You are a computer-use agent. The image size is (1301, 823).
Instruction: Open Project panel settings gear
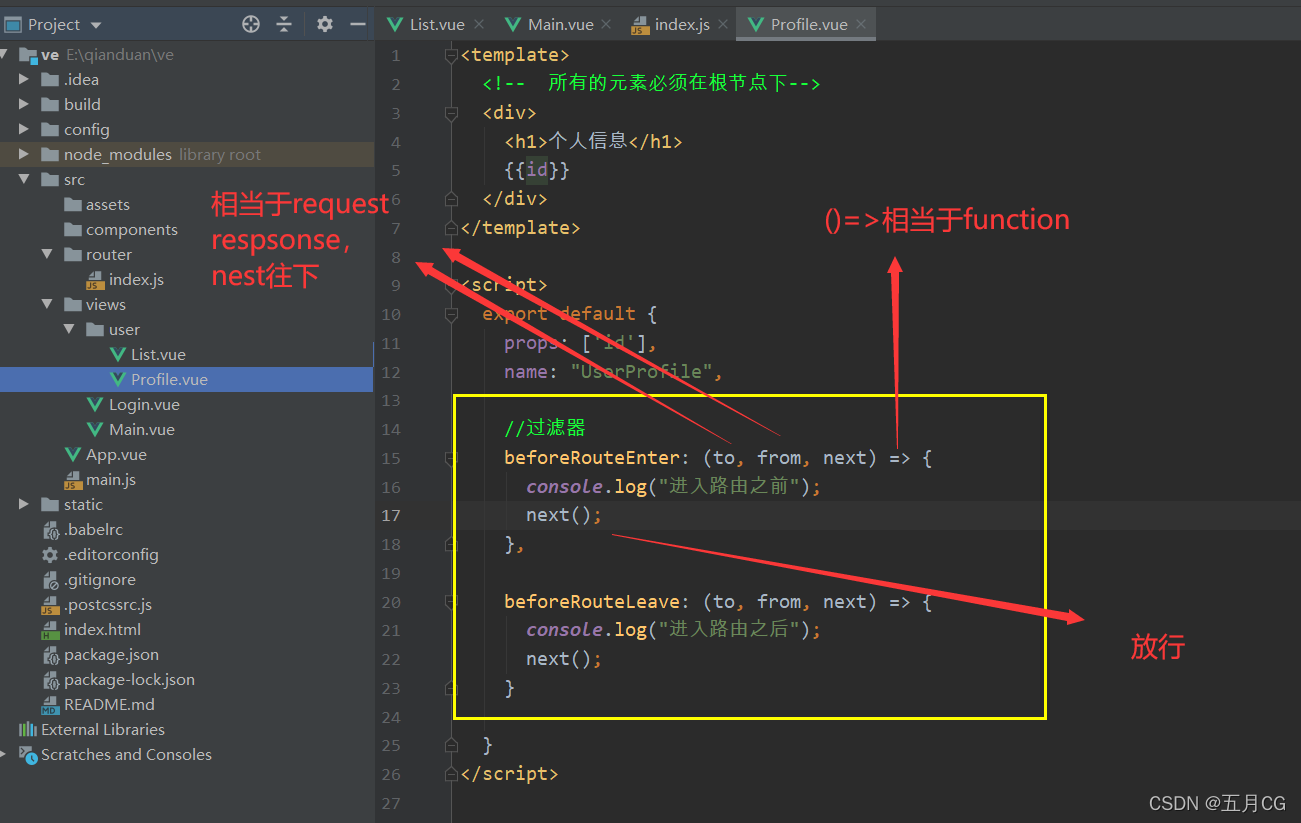pos(325,24)
